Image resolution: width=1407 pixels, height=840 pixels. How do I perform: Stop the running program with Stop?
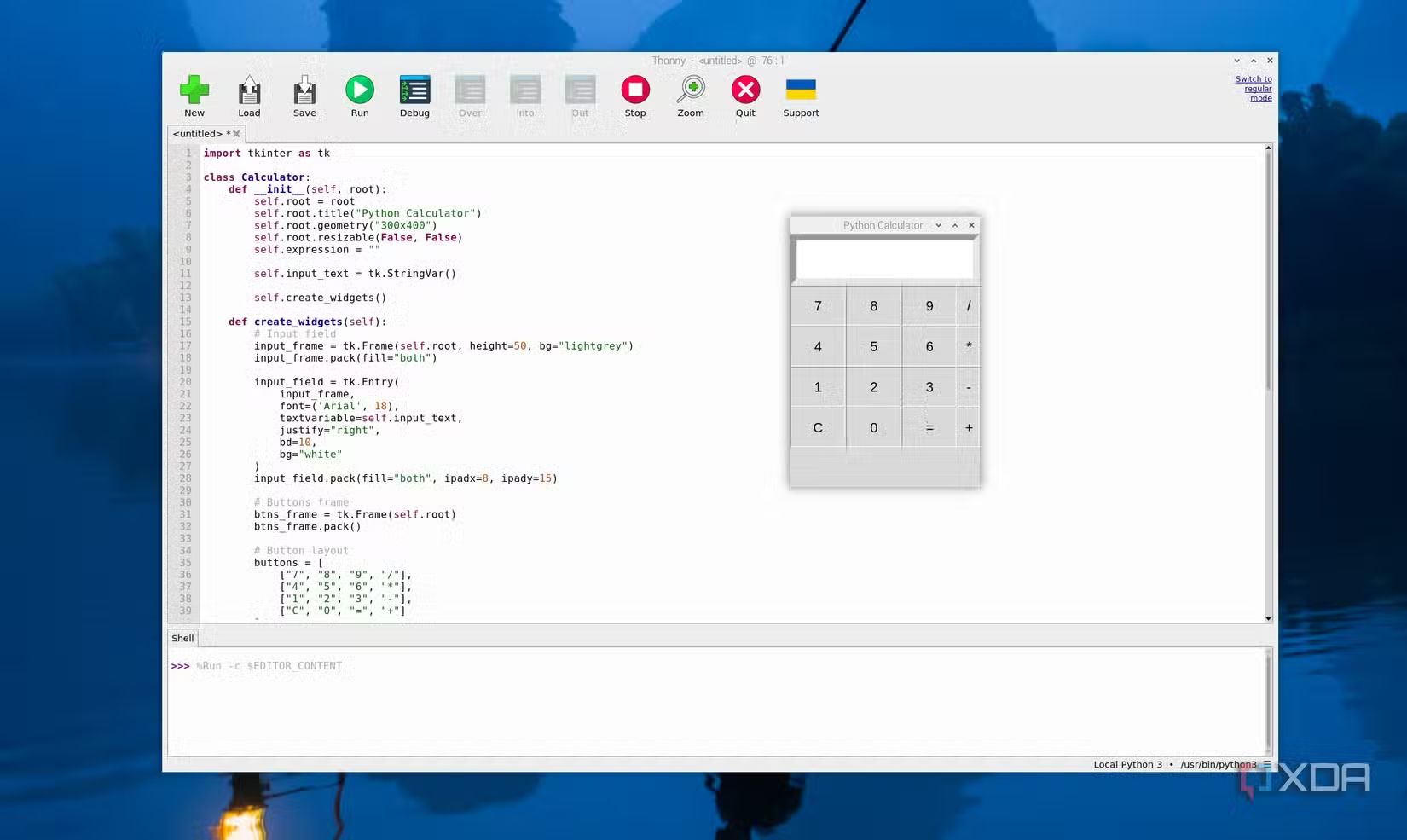tap(635, 90)
